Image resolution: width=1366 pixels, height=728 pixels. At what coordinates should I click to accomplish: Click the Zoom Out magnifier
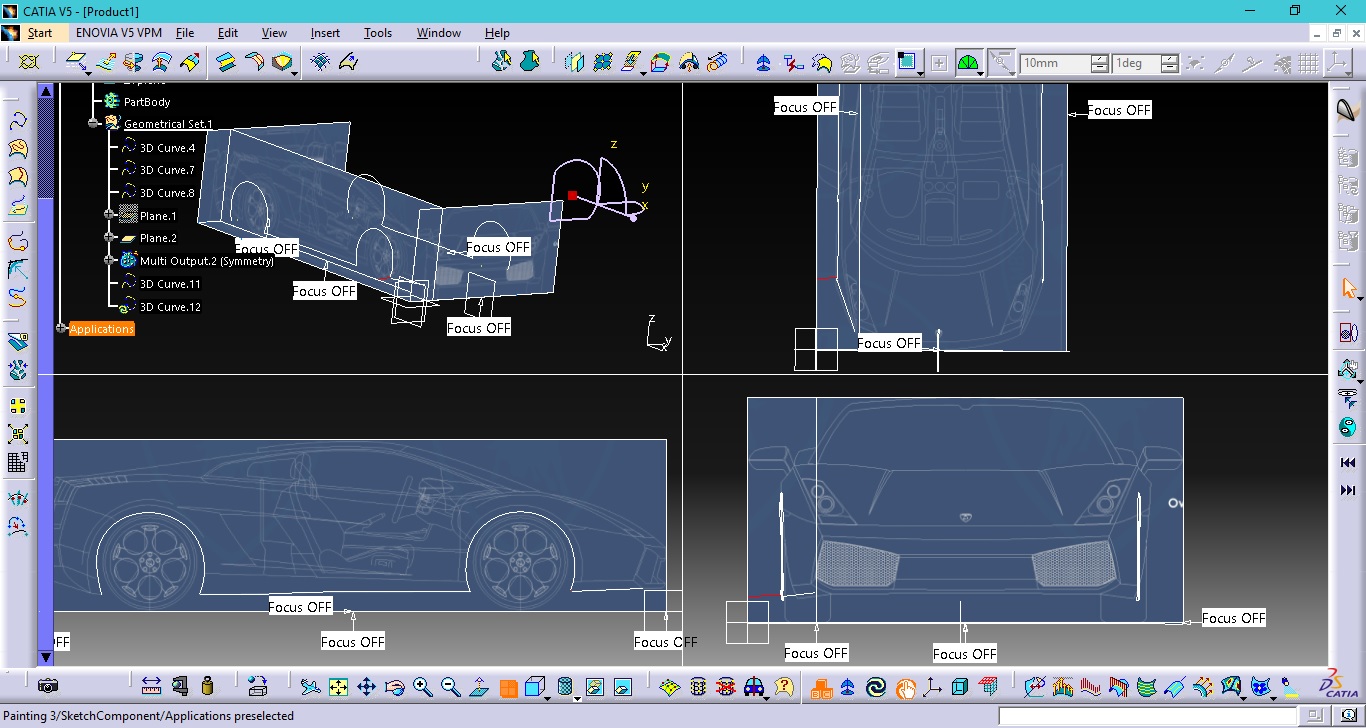[450, 687]
